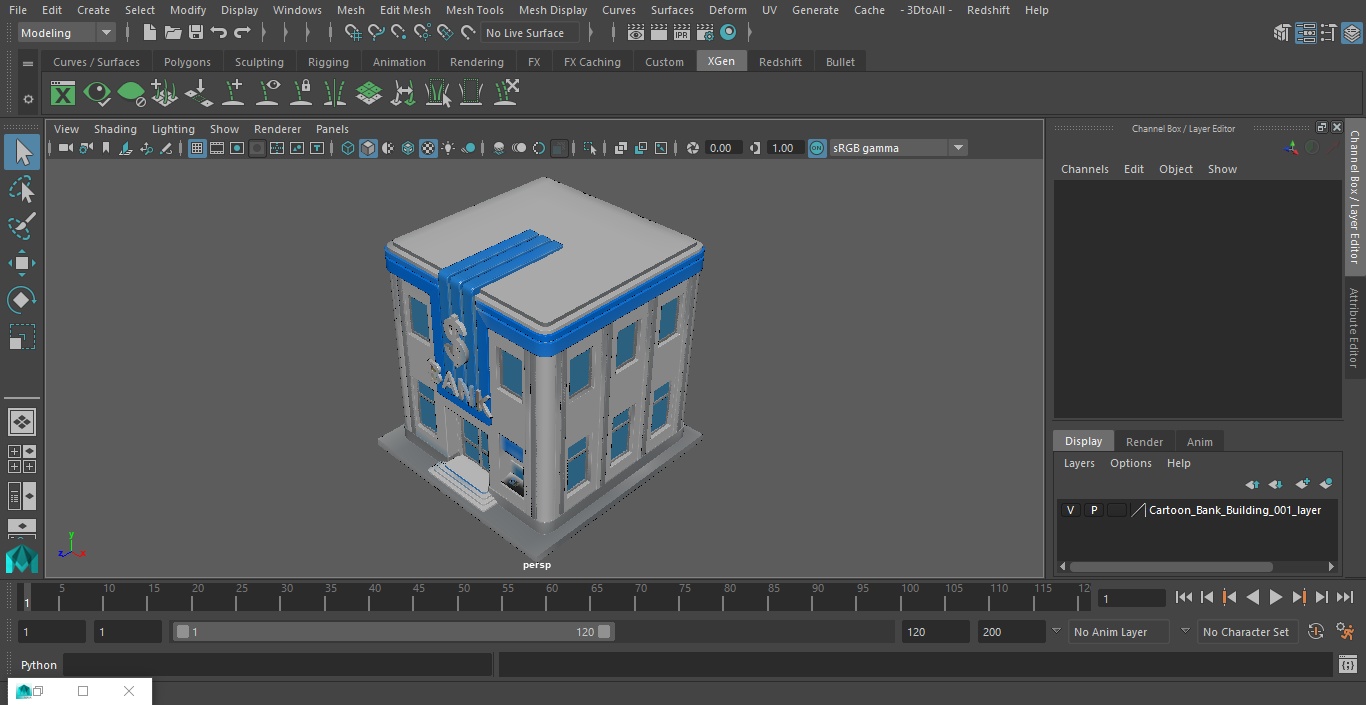
Task: Select the Move tool in the toolbox
Action: click(21, 264)
